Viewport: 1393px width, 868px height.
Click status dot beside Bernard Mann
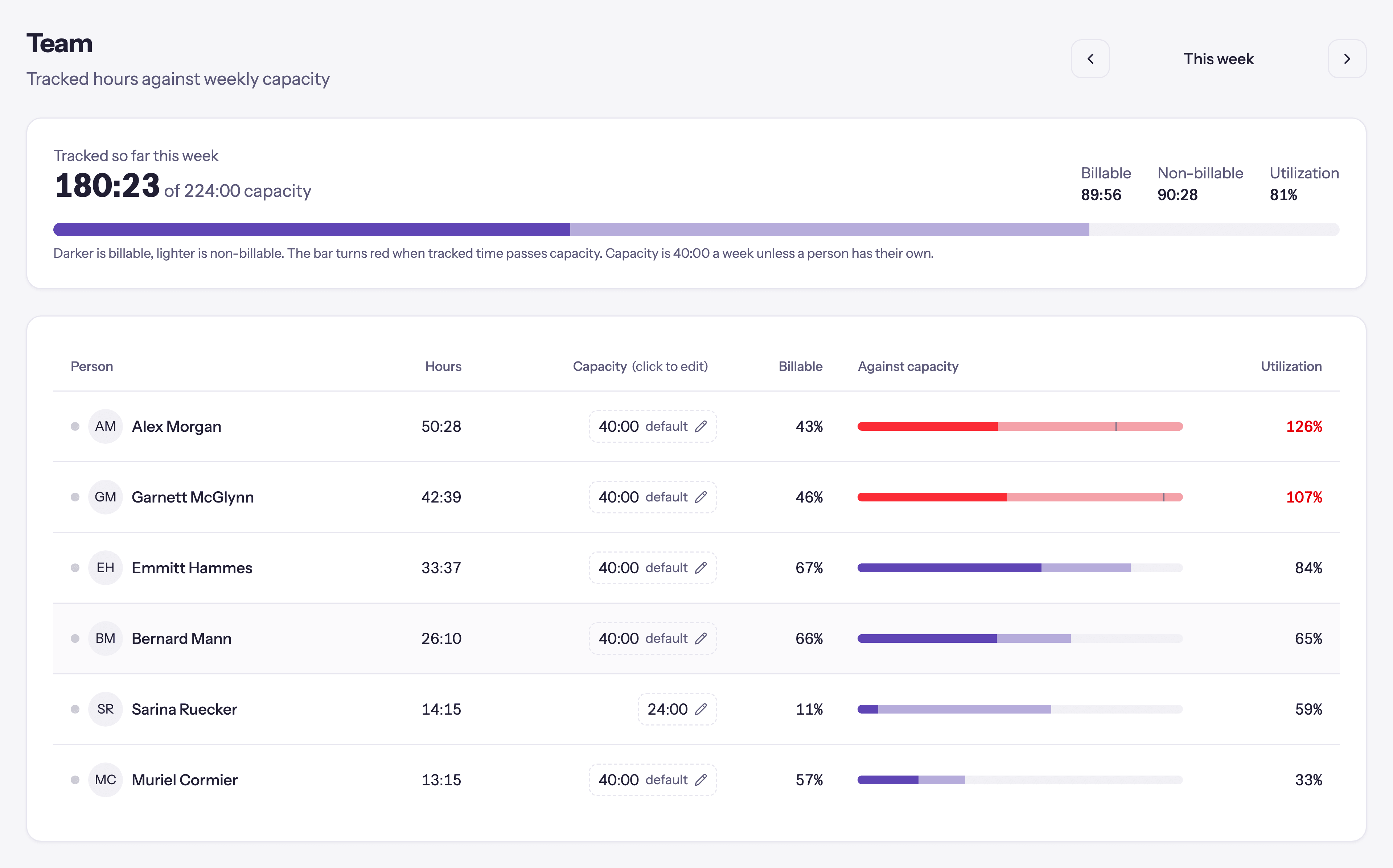[75, 638]
